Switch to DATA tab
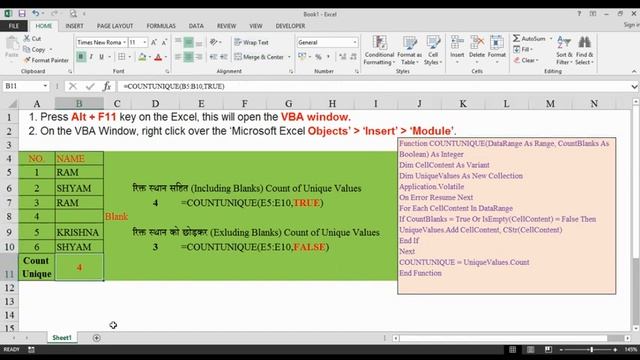640x360 pixels. click(x=196, y=26)
